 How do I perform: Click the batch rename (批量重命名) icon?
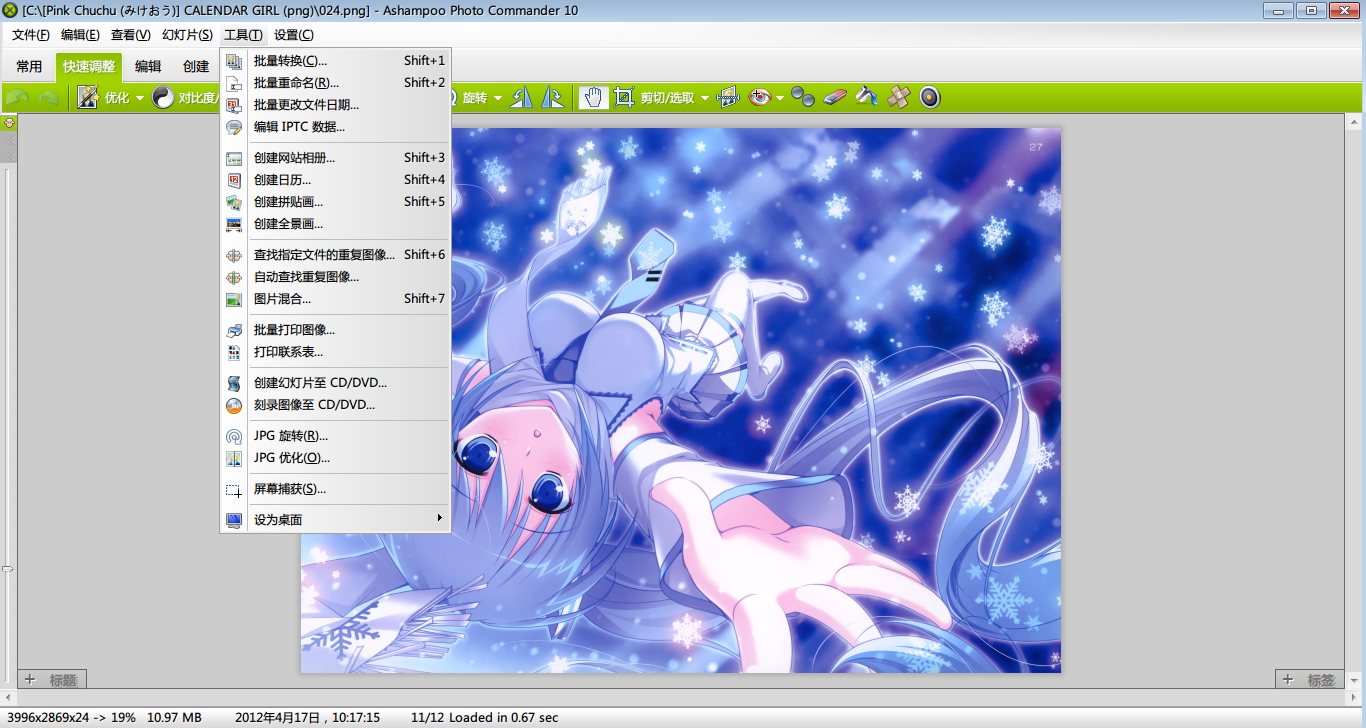tap(234, 83)
